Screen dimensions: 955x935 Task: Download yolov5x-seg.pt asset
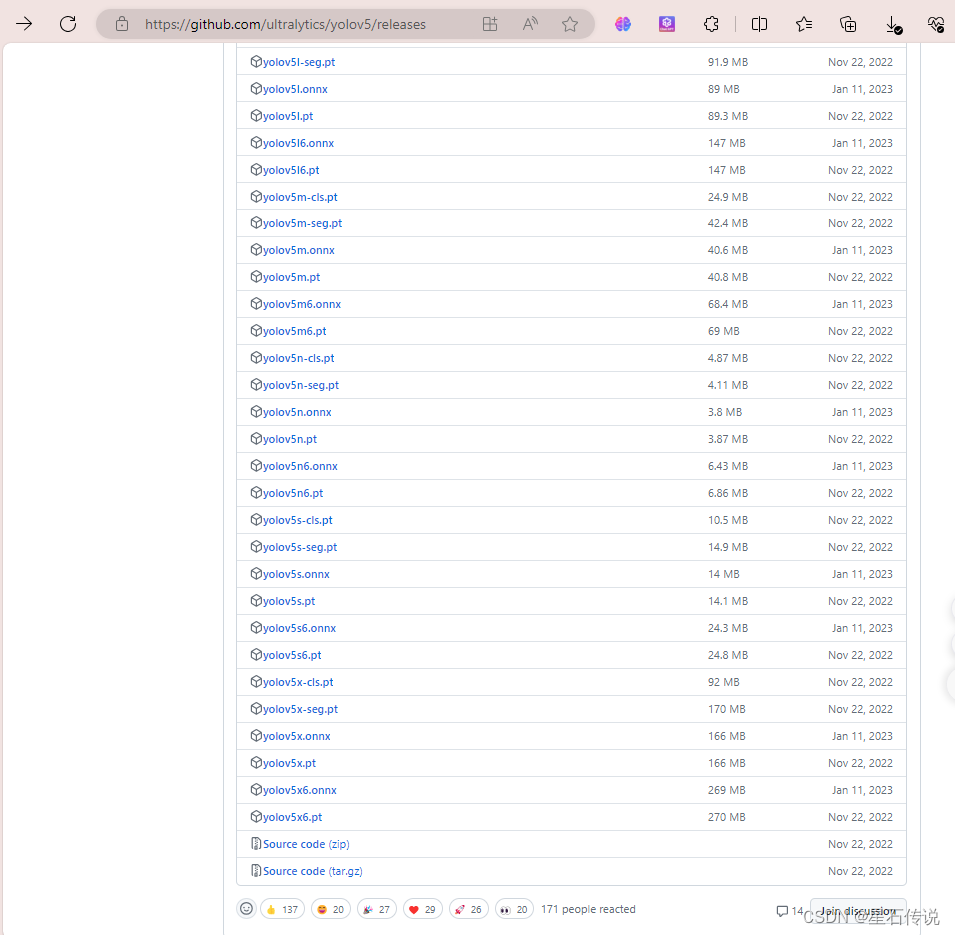(x=301, y=709)
